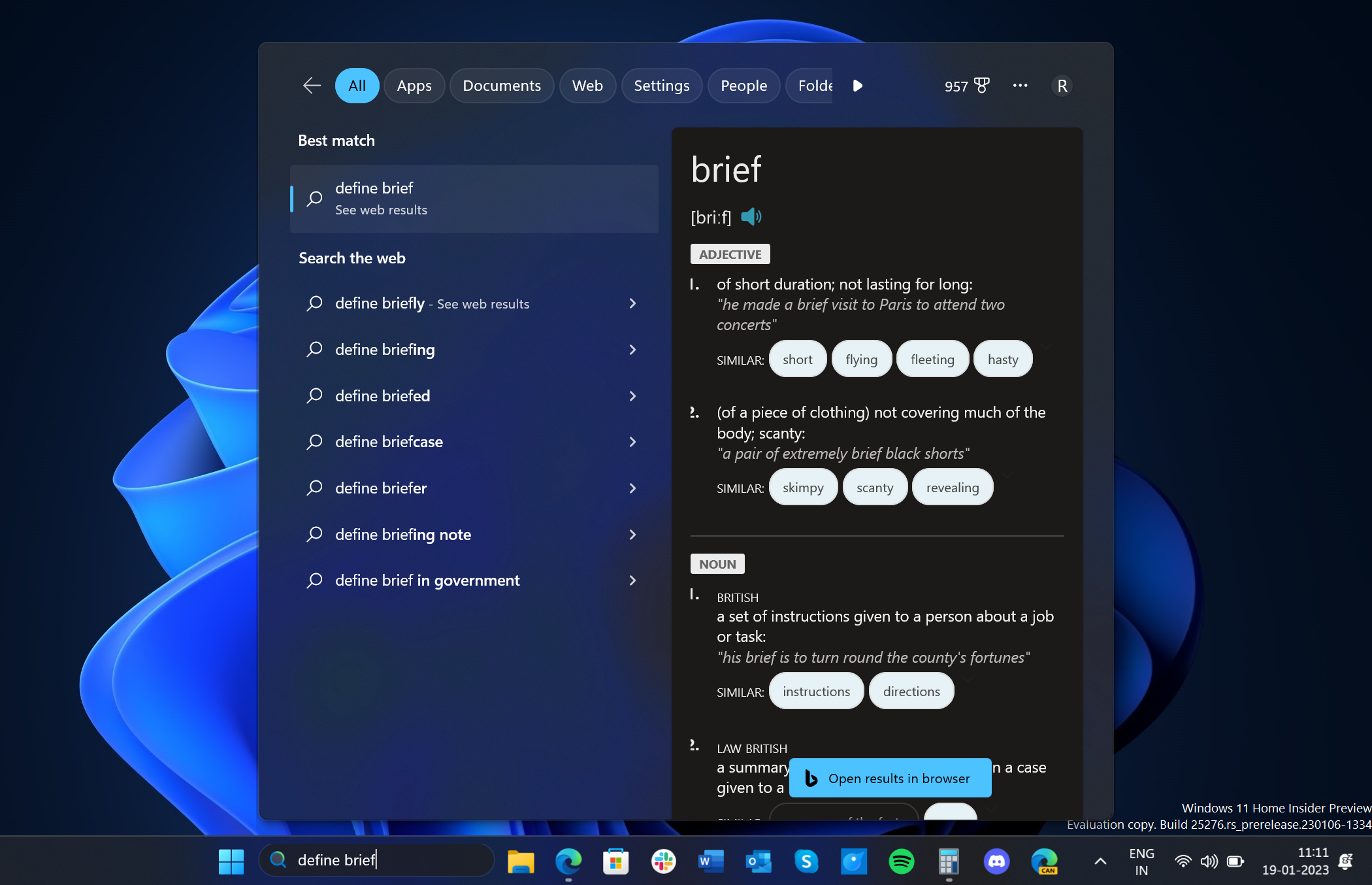This screenshot has height=885, width=1372.
Task: Toggle the 'People' search filter
Action: coord(743,85)
